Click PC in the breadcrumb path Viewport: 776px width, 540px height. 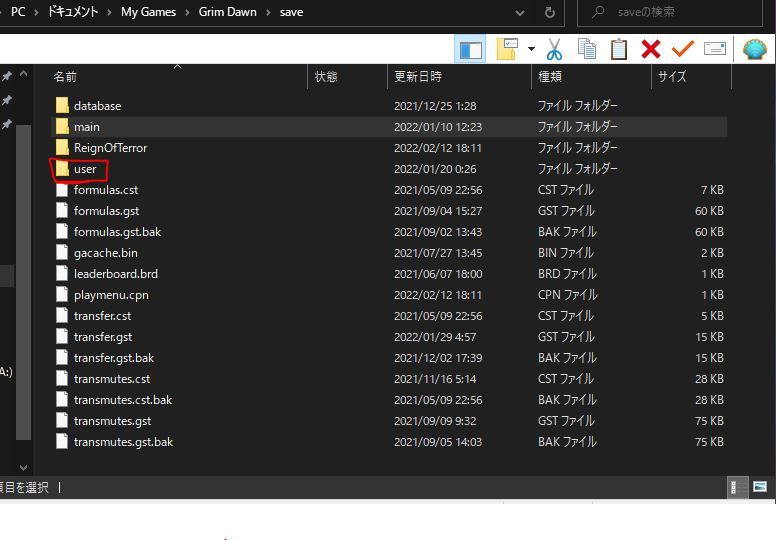18,12
